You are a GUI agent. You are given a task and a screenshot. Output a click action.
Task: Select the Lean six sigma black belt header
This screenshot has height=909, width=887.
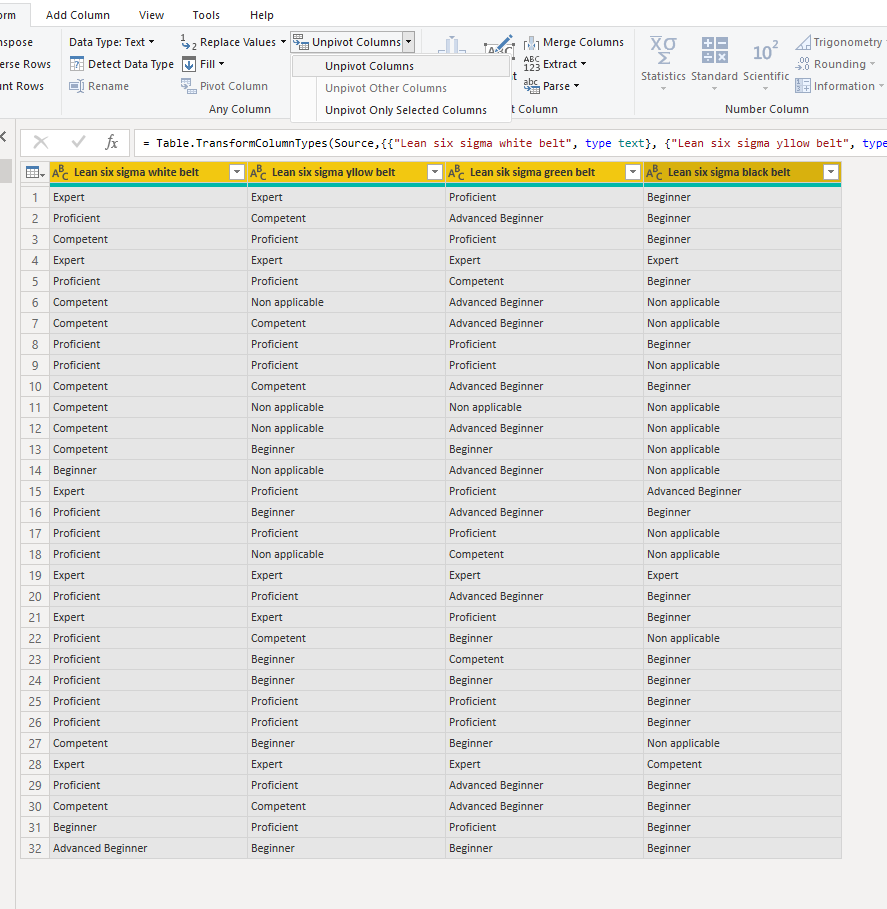pos(729,172)
